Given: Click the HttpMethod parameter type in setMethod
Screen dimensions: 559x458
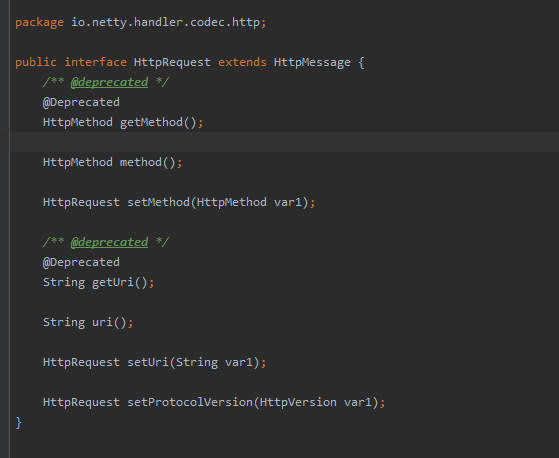Looking at the screenshot, I should (232, 202).
